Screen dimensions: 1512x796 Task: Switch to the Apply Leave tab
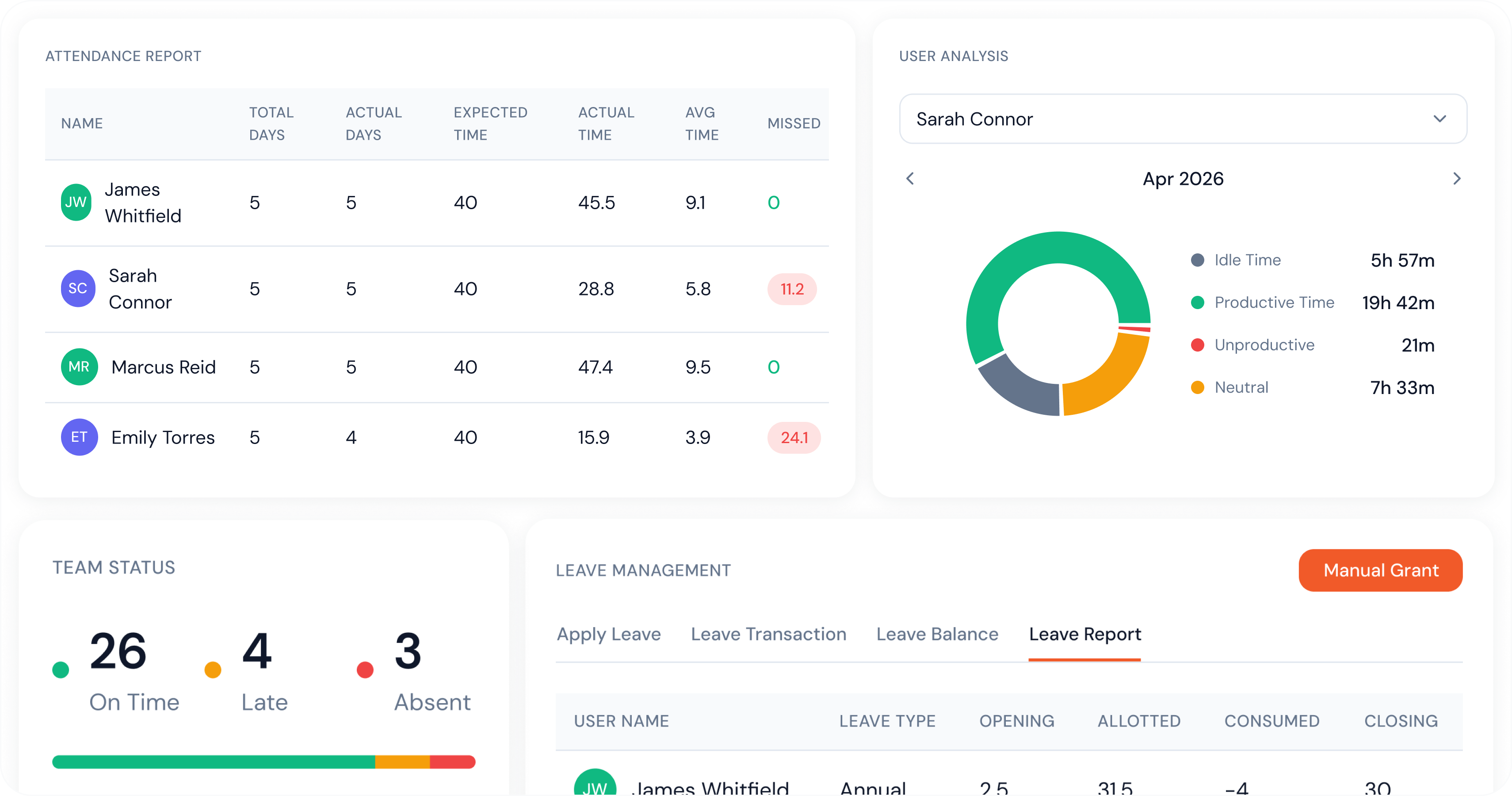tap(609, 634)
